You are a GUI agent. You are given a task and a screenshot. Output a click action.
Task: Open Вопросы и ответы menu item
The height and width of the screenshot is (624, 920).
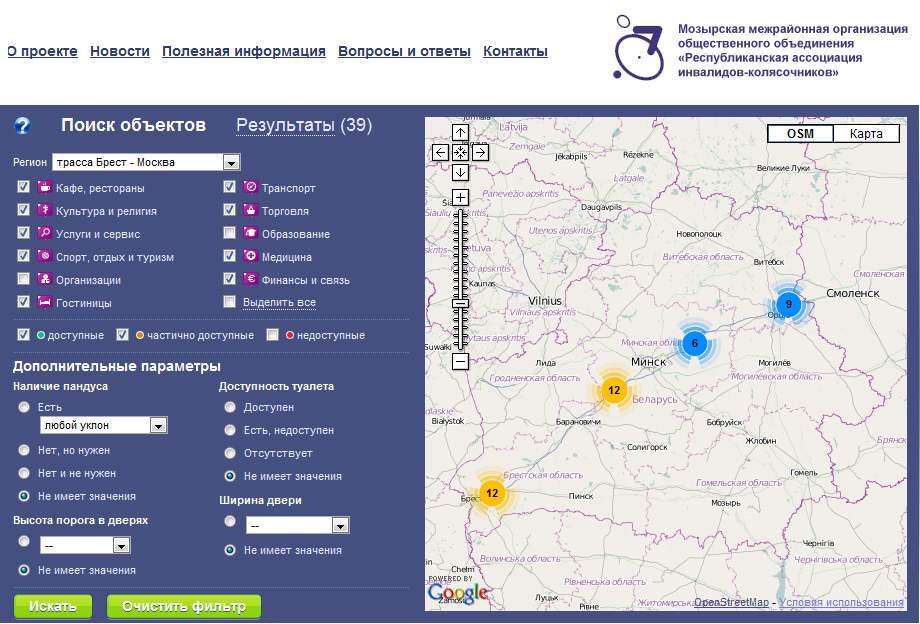tap(404, 52)
